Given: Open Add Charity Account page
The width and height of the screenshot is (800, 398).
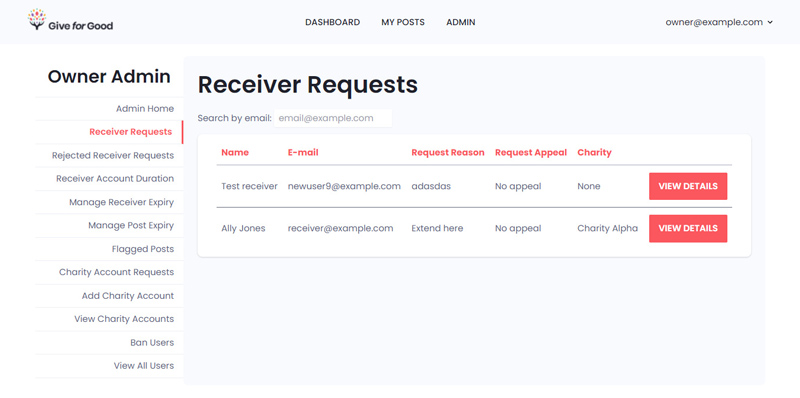Looking at the screenshot, I should click(128, 295).
